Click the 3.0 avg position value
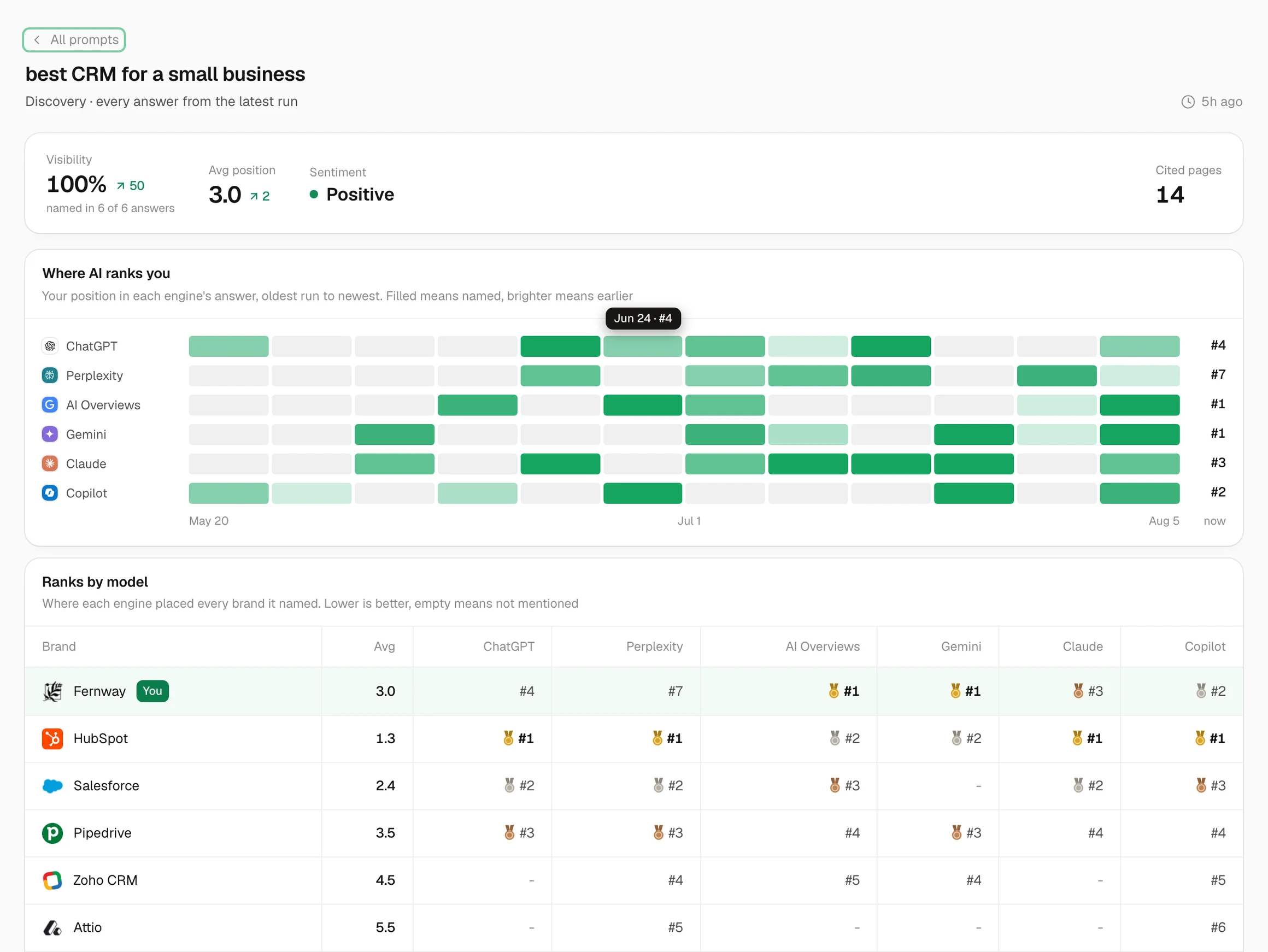 click(x=225, y=195)
